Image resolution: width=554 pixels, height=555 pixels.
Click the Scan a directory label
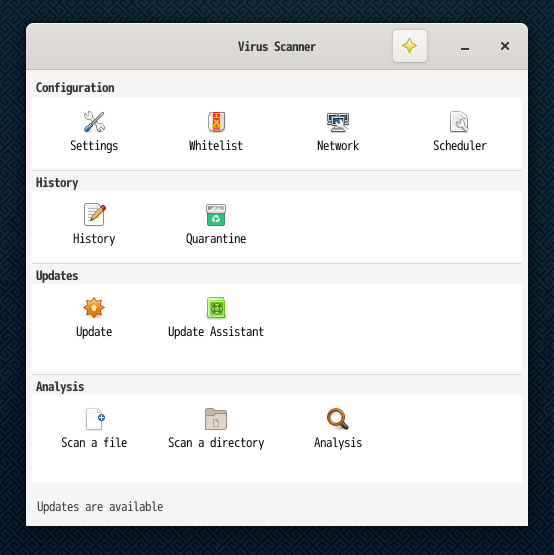click(216, 443)
